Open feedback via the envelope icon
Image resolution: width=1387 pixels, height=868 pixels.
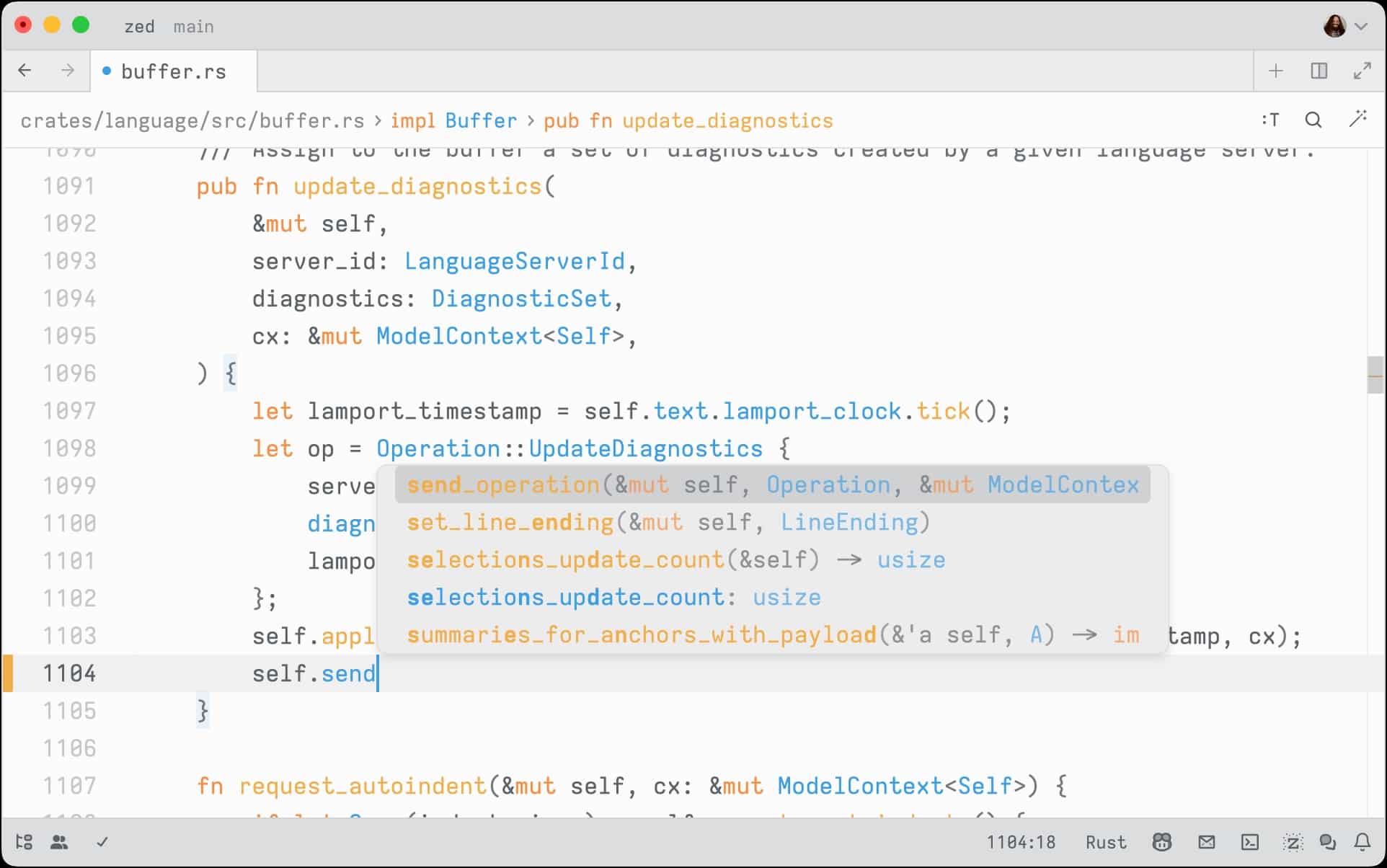pyautogui.click(x=1207, y=842)
